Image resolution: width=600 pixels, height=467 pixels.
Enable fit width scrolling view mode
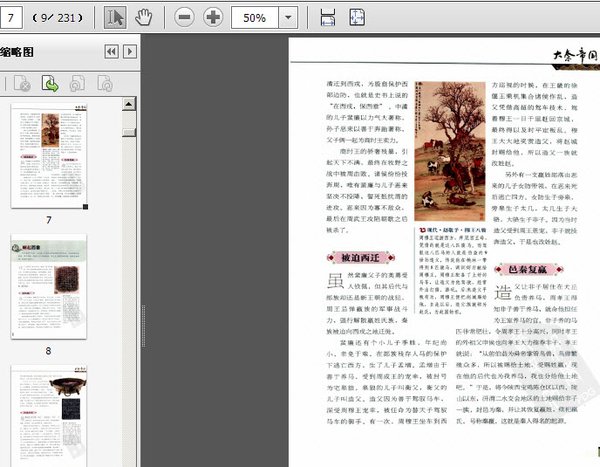pos(327,18)
